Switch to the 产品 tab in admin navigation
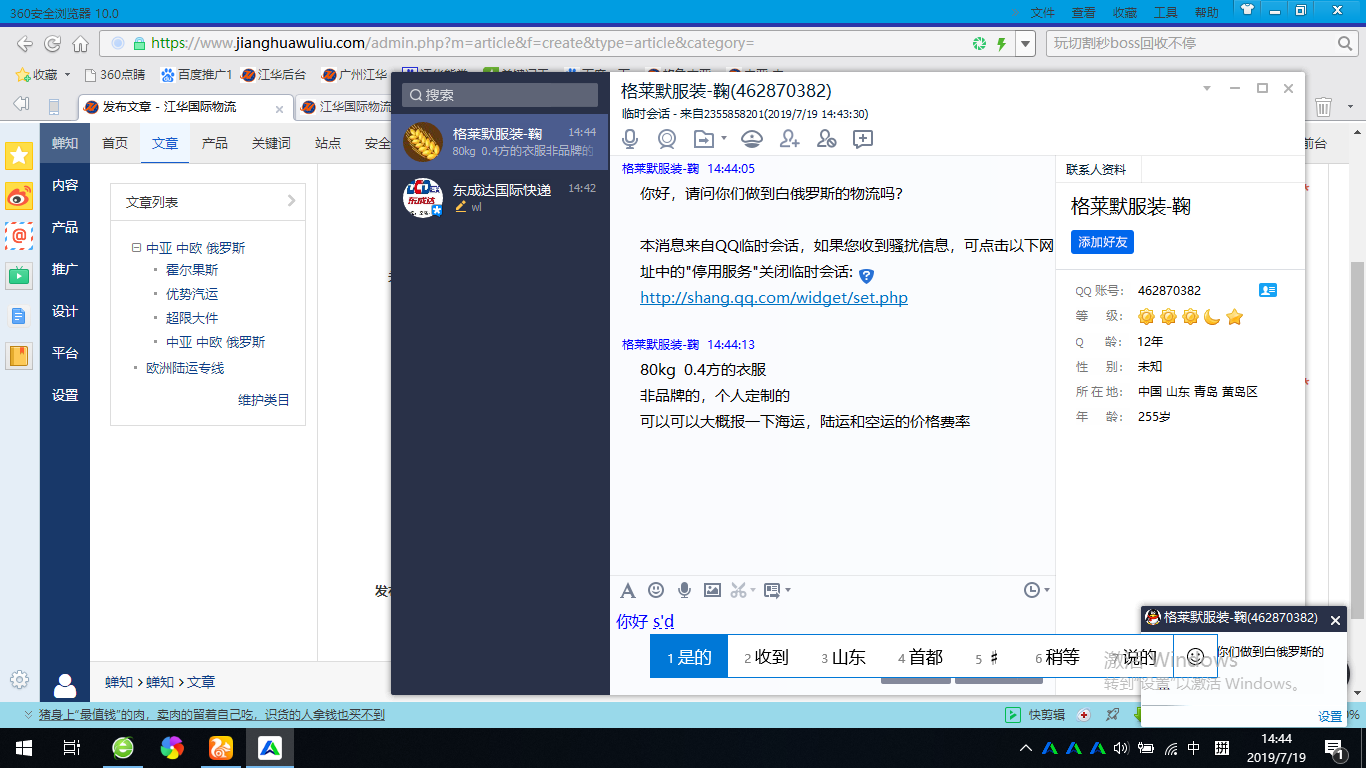The image size is (1366, 768). click(215, 143)
